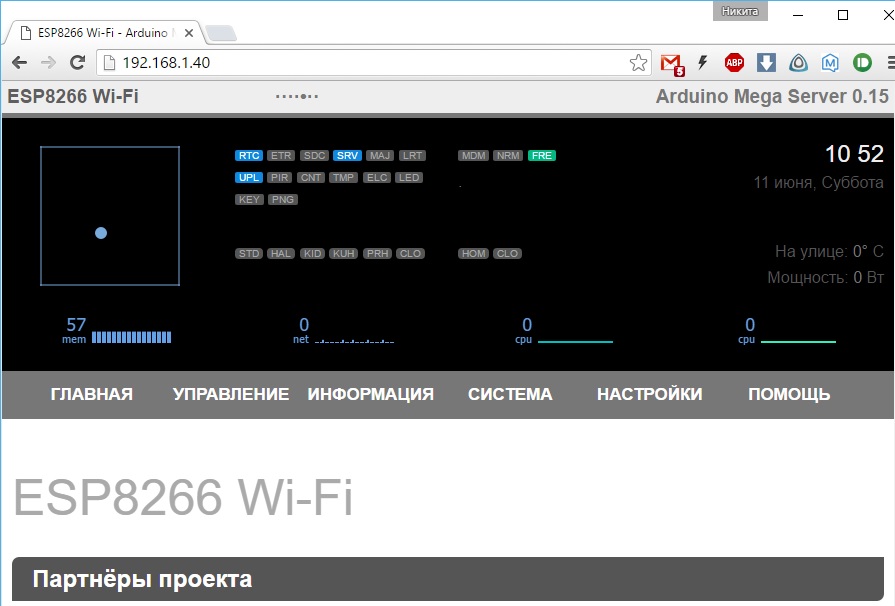Viewport: 895px width, 606px height.
Task: Click the HOM badge
Action: point(474,254)
